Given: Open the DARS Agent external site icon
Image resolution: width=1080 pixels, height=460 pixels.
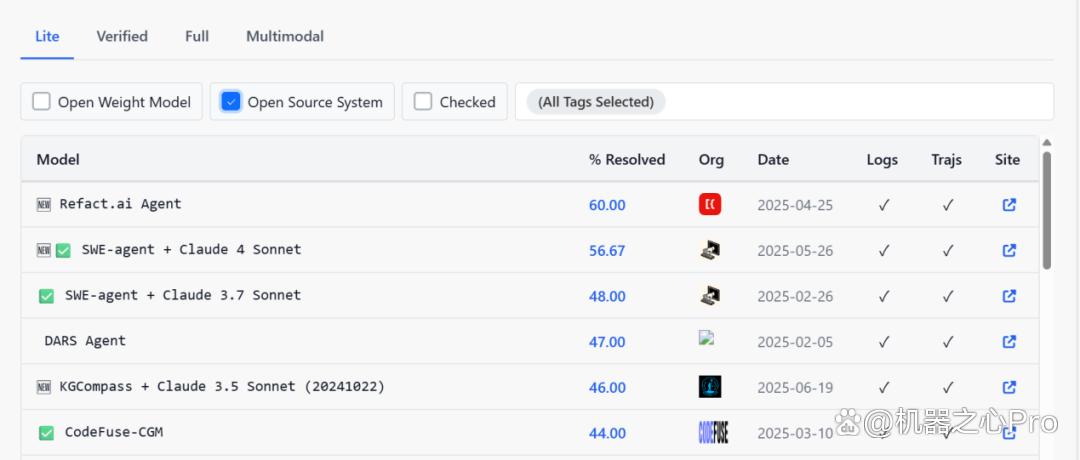Looking at the screenshot, I should coord(1009,342).
